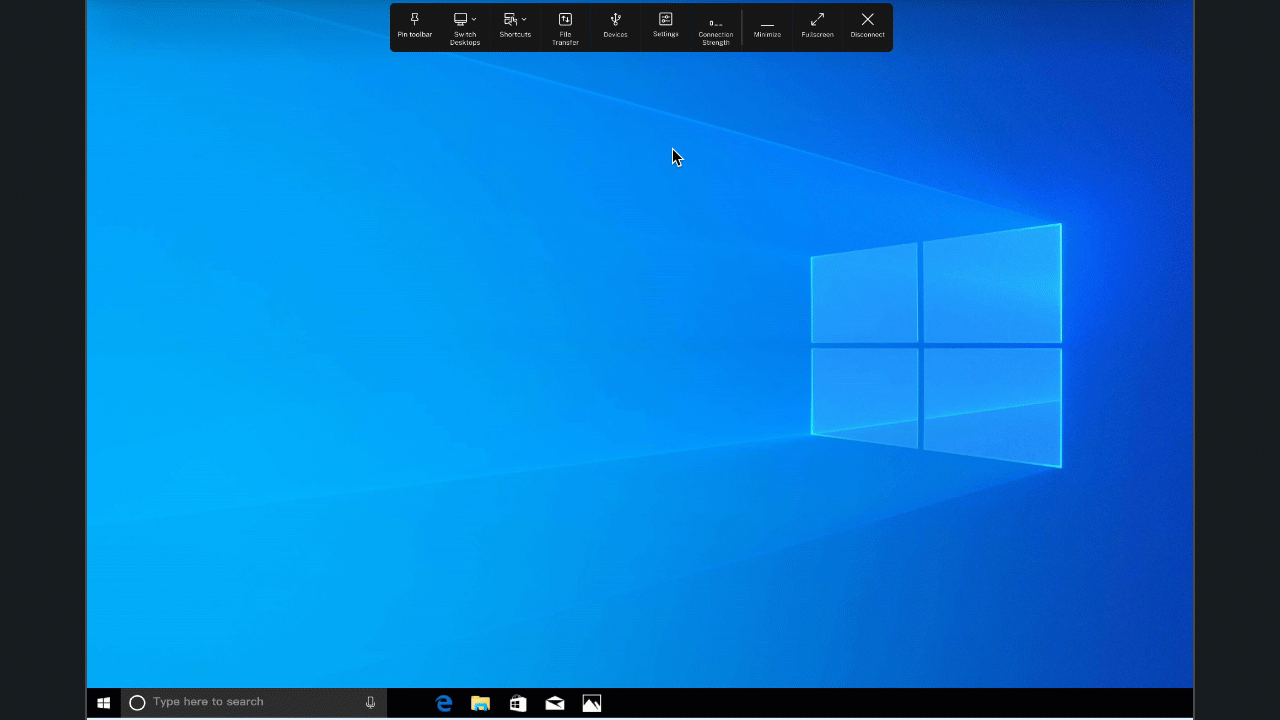Image resolution: width=1280 pixels, height=720 pixels.
Task: Expand the Switch Desktops dropdown
Action: tap(465, 27)
